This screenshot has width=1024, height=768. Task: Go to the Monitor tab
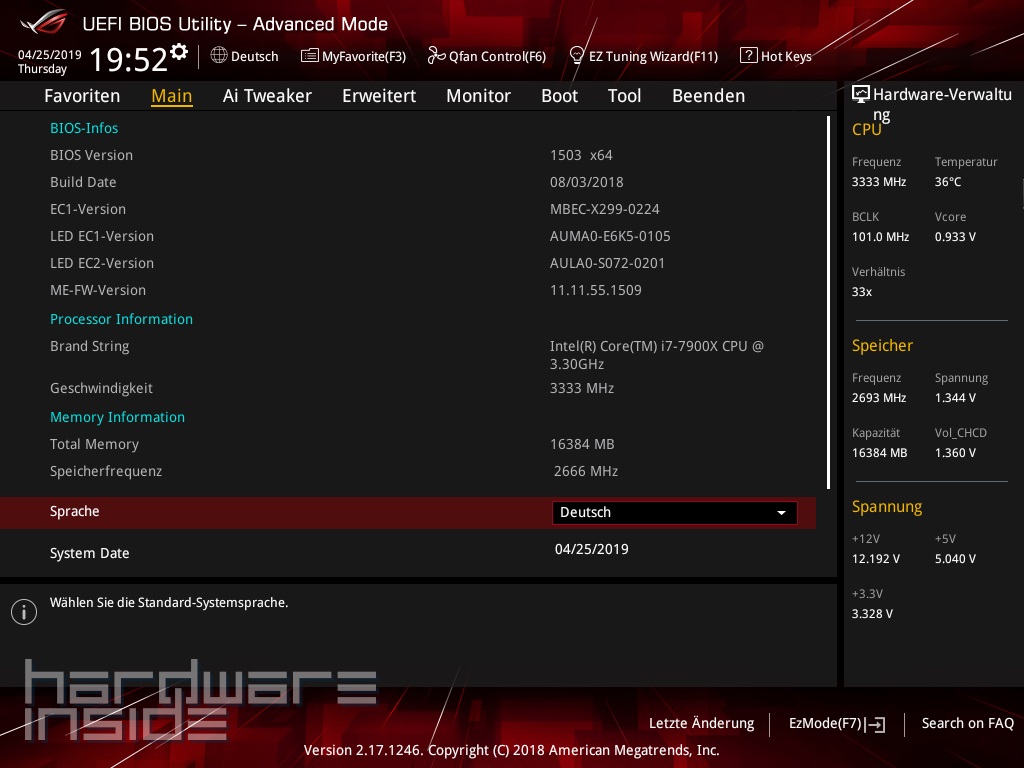(479, 96)
